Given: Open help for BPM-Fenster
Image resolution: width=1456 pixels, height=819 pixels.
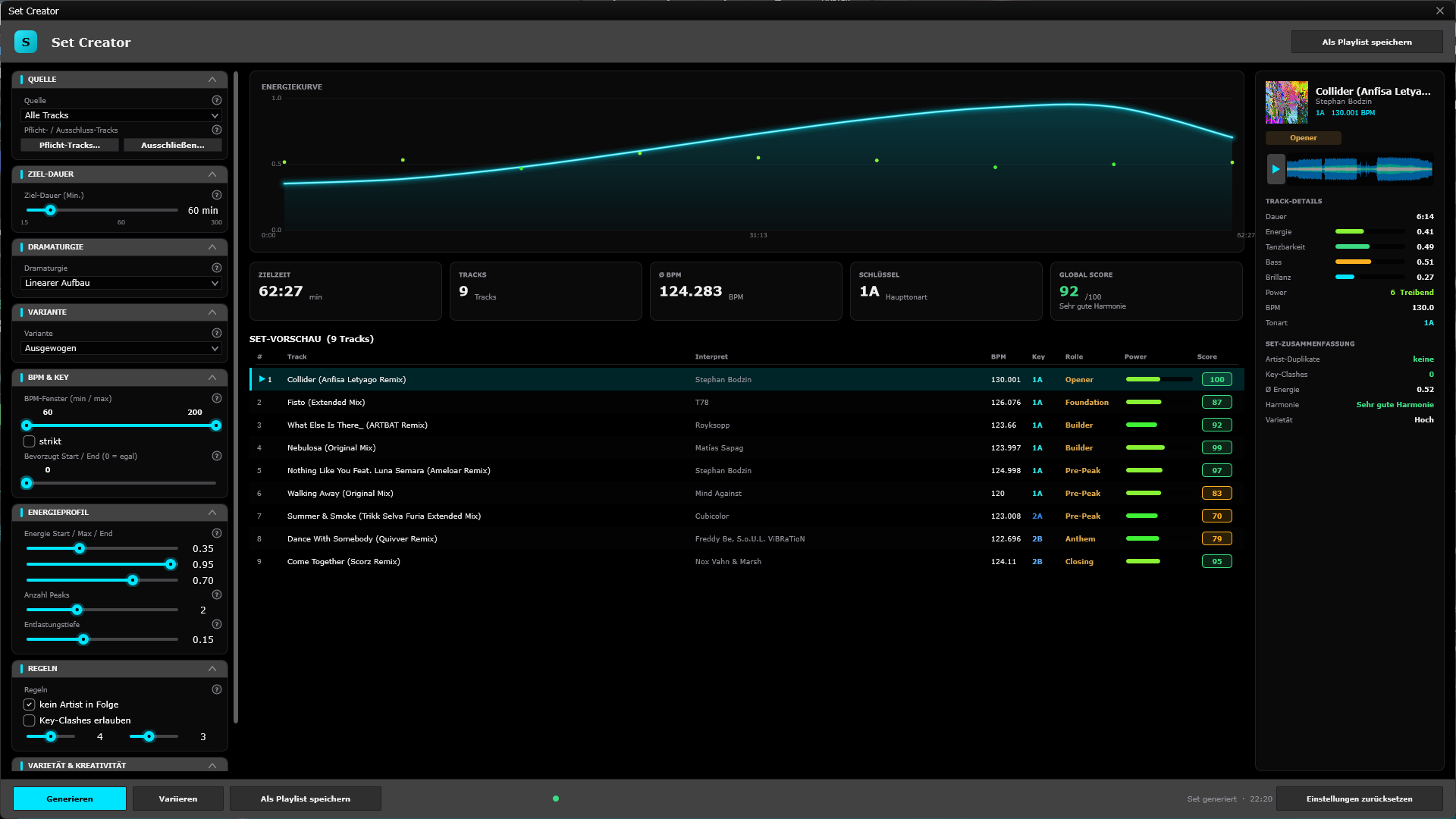Looking at the screenshot, I should click(x=217, y=398).
